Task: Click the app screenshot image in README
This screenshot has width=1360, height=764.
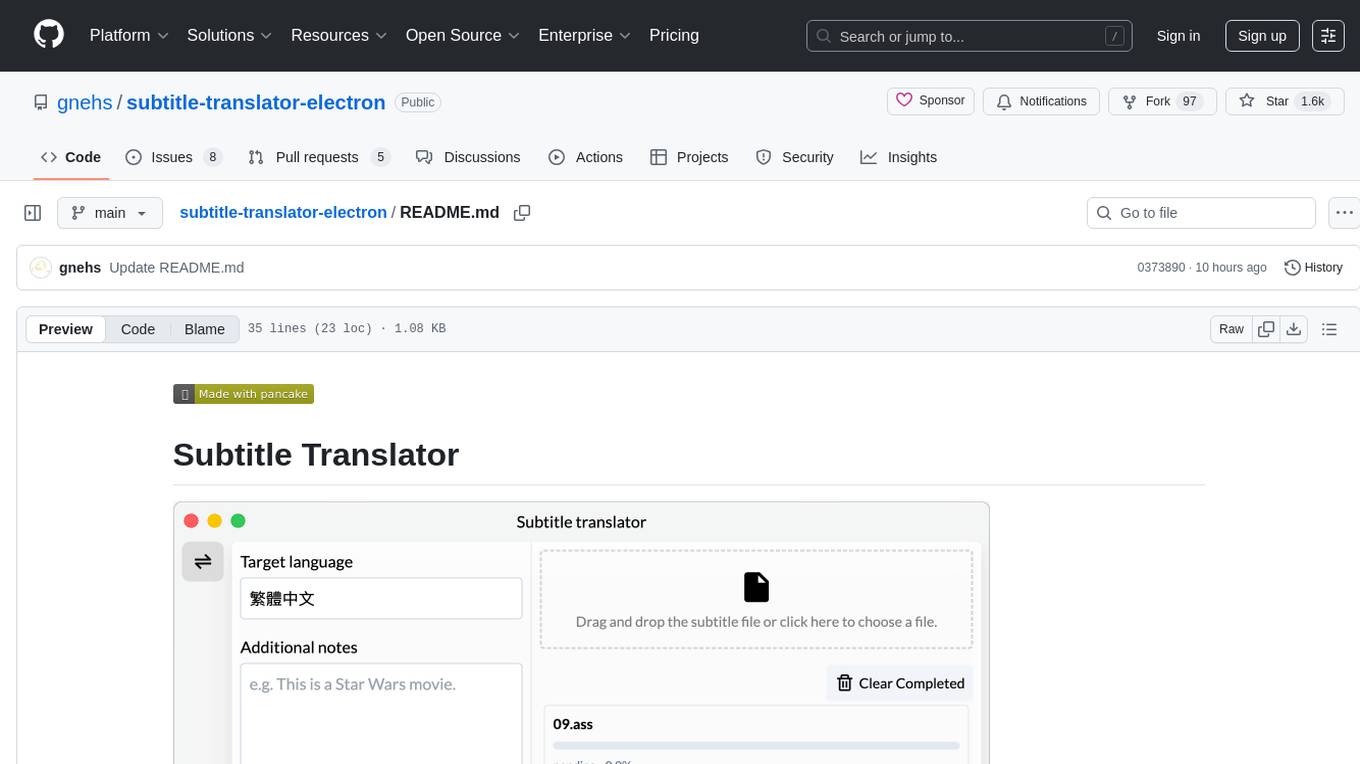Action: click(x=581, y=633)
